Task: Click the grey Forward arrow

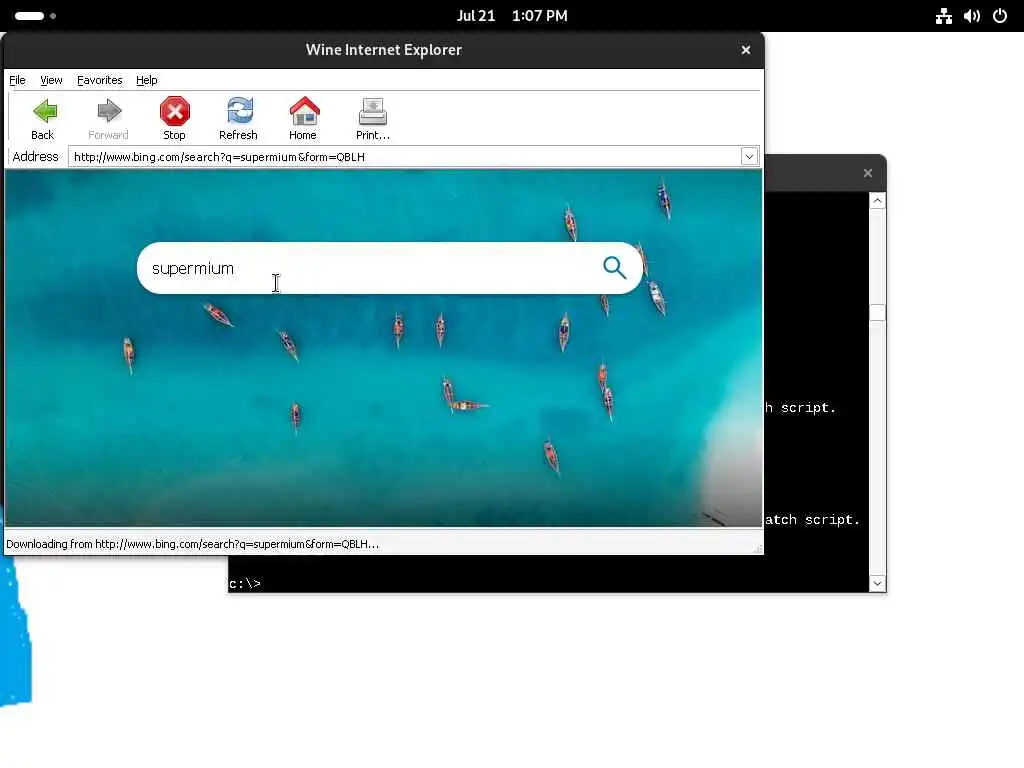Action: click(x=108, y=119)
